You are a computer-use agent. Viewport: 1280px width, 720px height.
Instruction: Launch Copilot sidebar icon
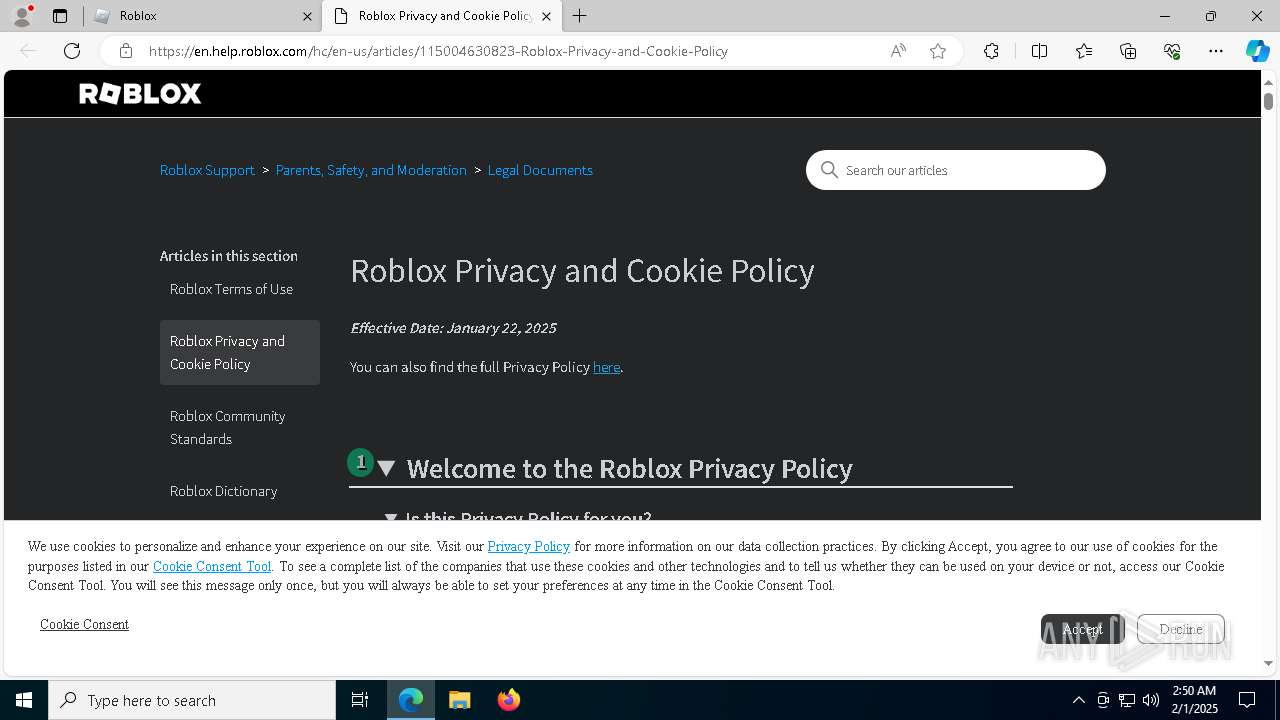pos(1257,51)
